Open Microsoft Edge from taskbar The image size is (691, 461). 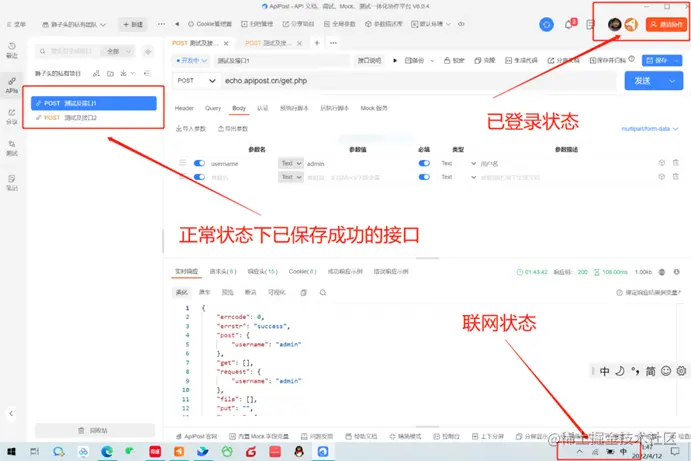[107, 451]
